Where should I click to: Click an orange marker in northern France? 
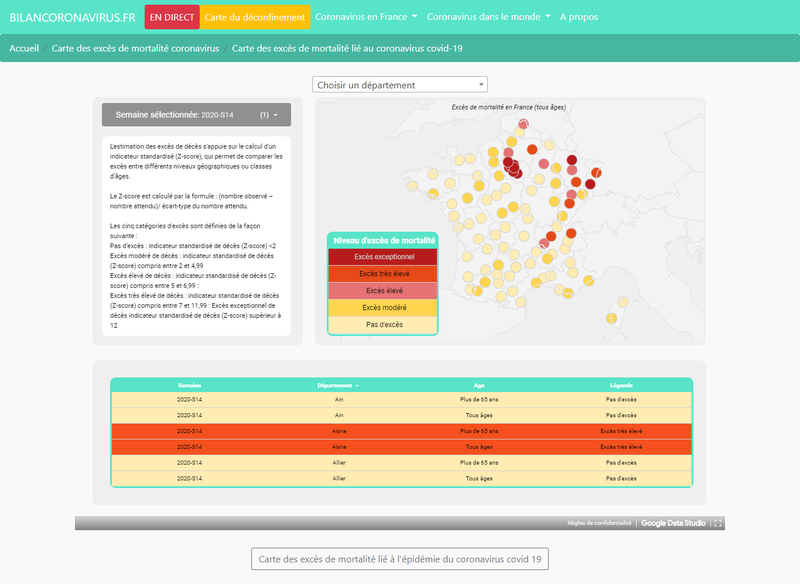tap(532, 149)
